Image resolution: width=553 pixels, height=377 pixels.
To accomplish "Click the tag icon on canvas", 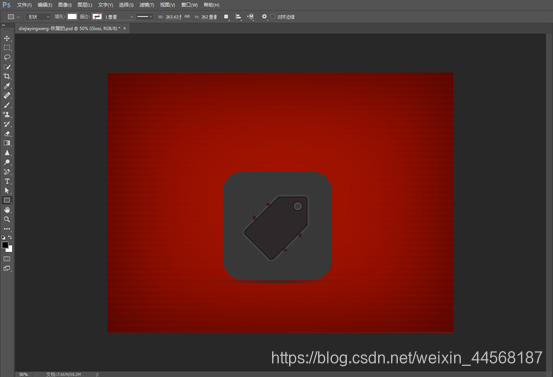I will pos(276,227).
